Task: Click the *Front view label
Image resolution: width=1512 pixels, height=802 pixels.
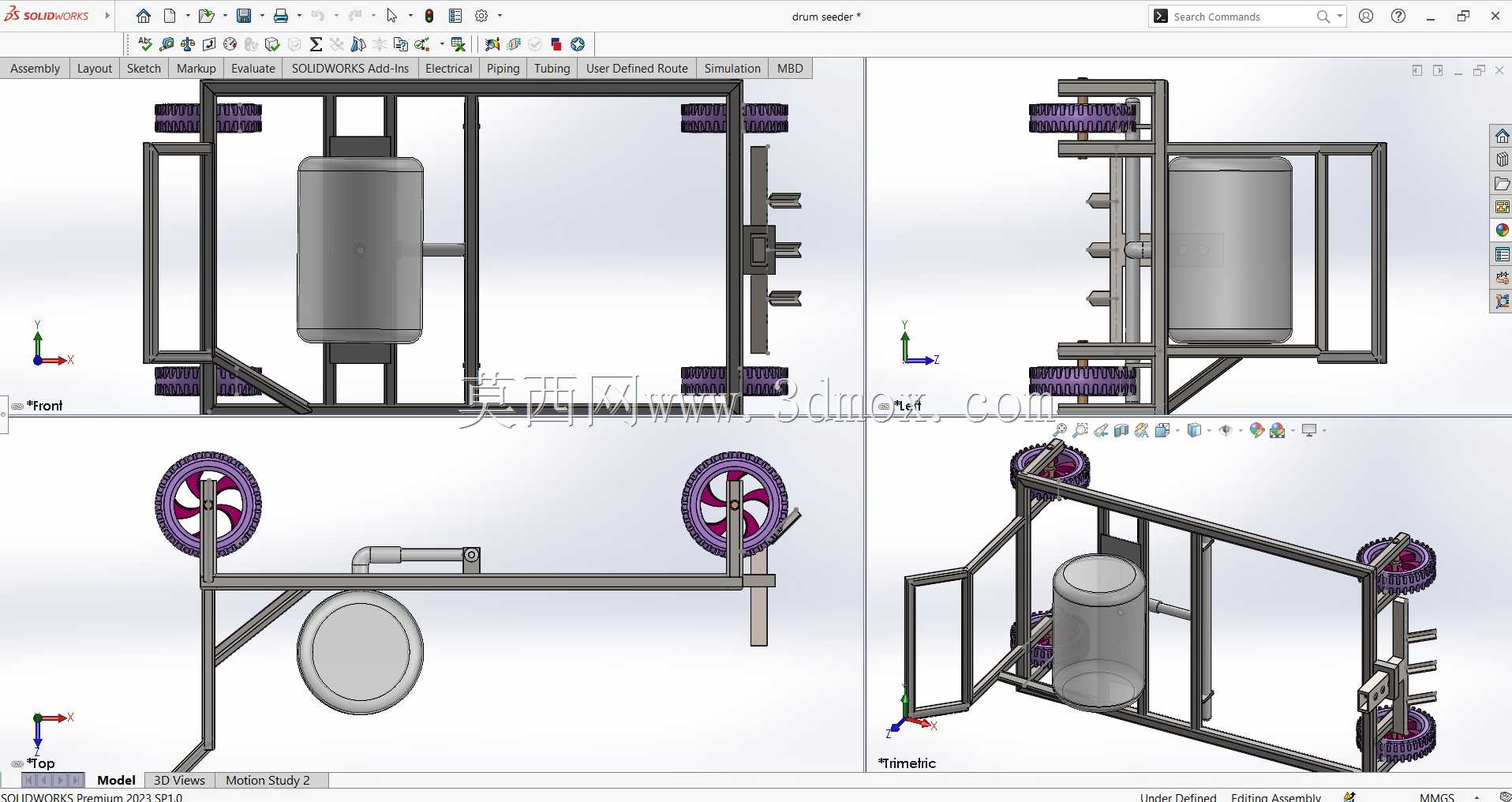Action: tap(45, 406)
